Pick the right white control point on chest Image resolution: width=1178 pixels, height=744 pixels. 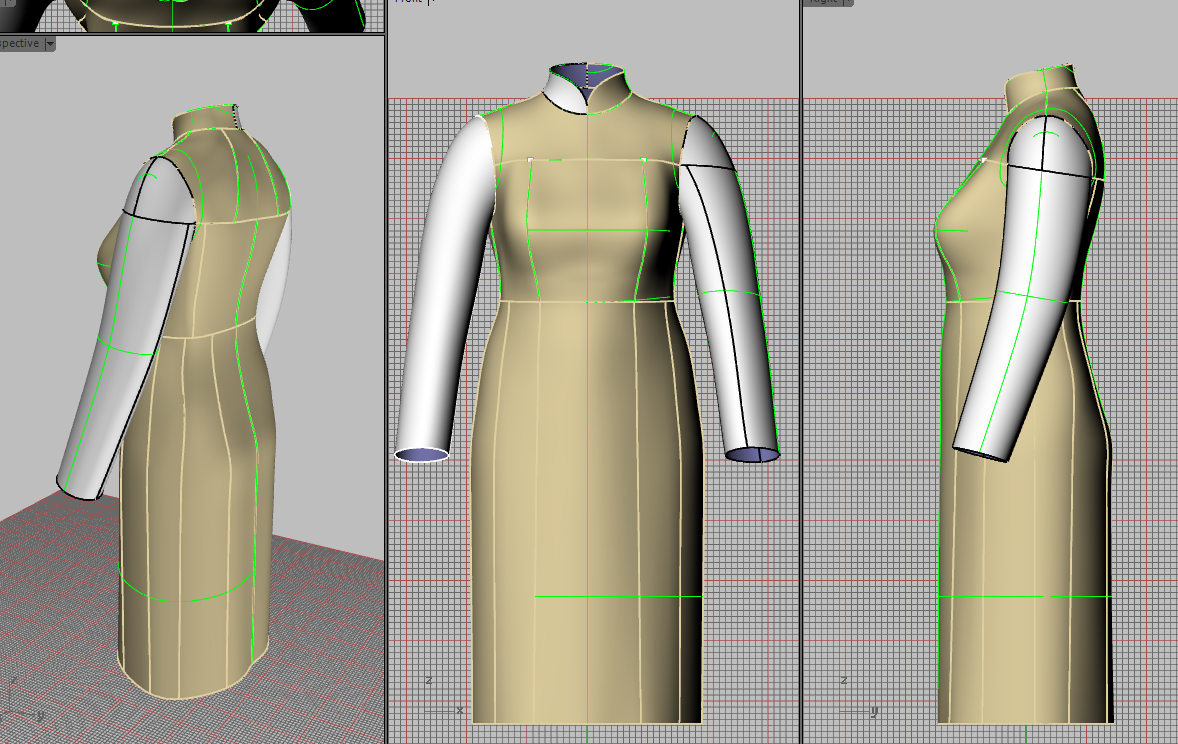[x=644, y=159]
